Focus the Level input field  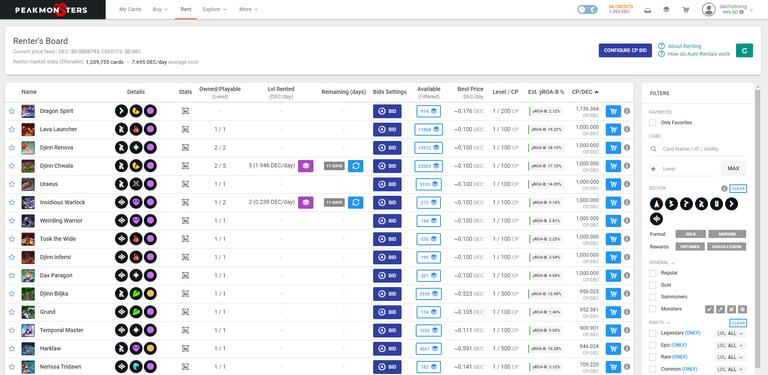click(x=682, y=168)
